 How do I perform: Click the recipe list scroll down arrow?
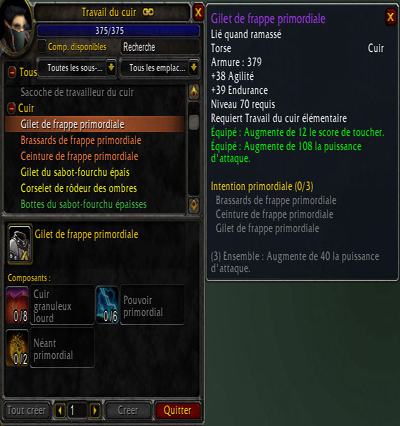194,205
